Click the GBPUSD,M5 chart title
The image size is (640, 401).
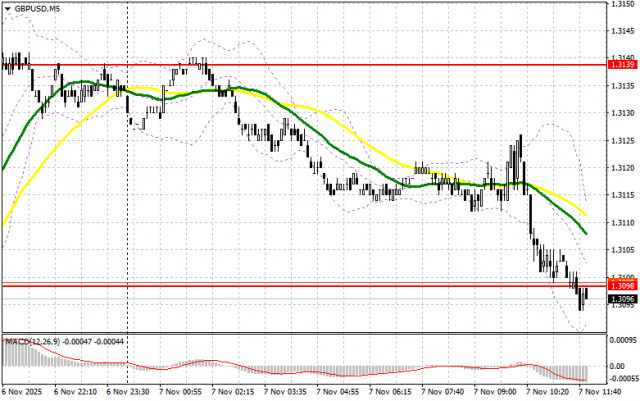coord(37,9)
